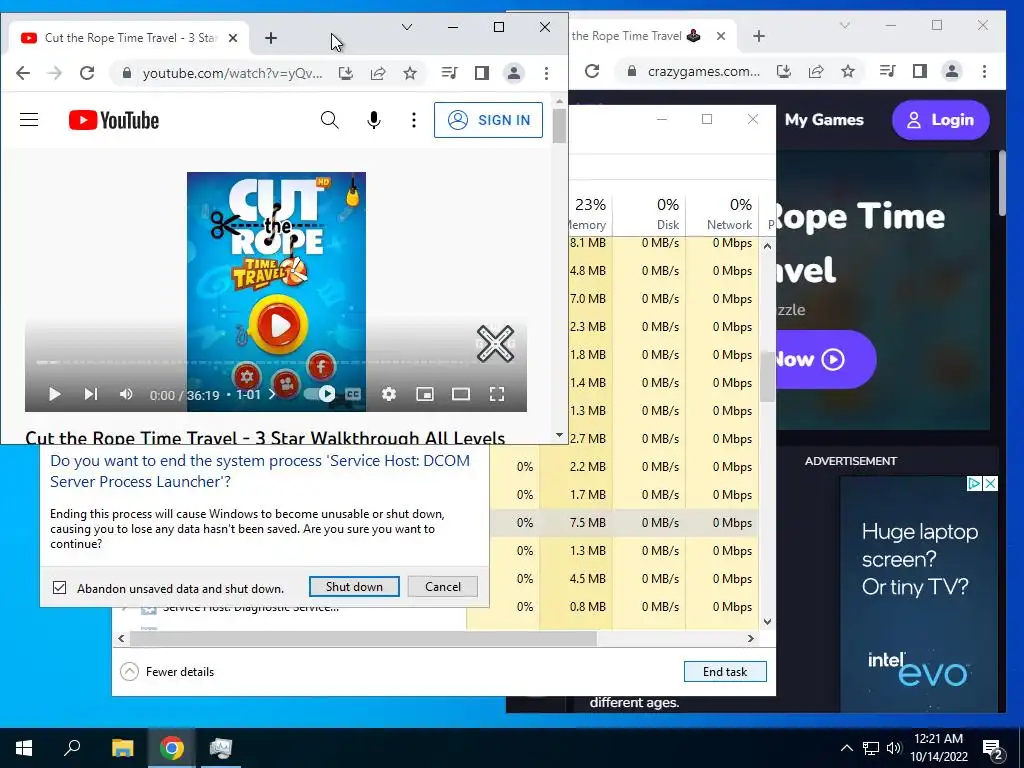Viewport: 1024px width, 768px height.
Task: Seek on the video progress bar
Action: pos(276,362)
